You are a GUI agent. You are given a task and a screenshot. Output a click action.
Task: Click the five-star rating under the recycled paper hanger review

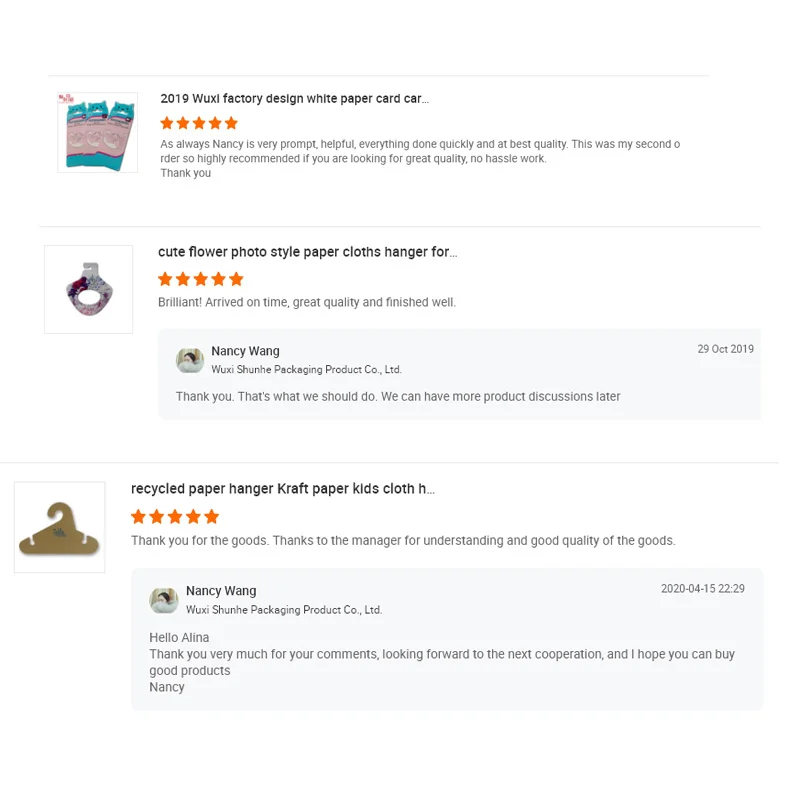click(175, 517)
